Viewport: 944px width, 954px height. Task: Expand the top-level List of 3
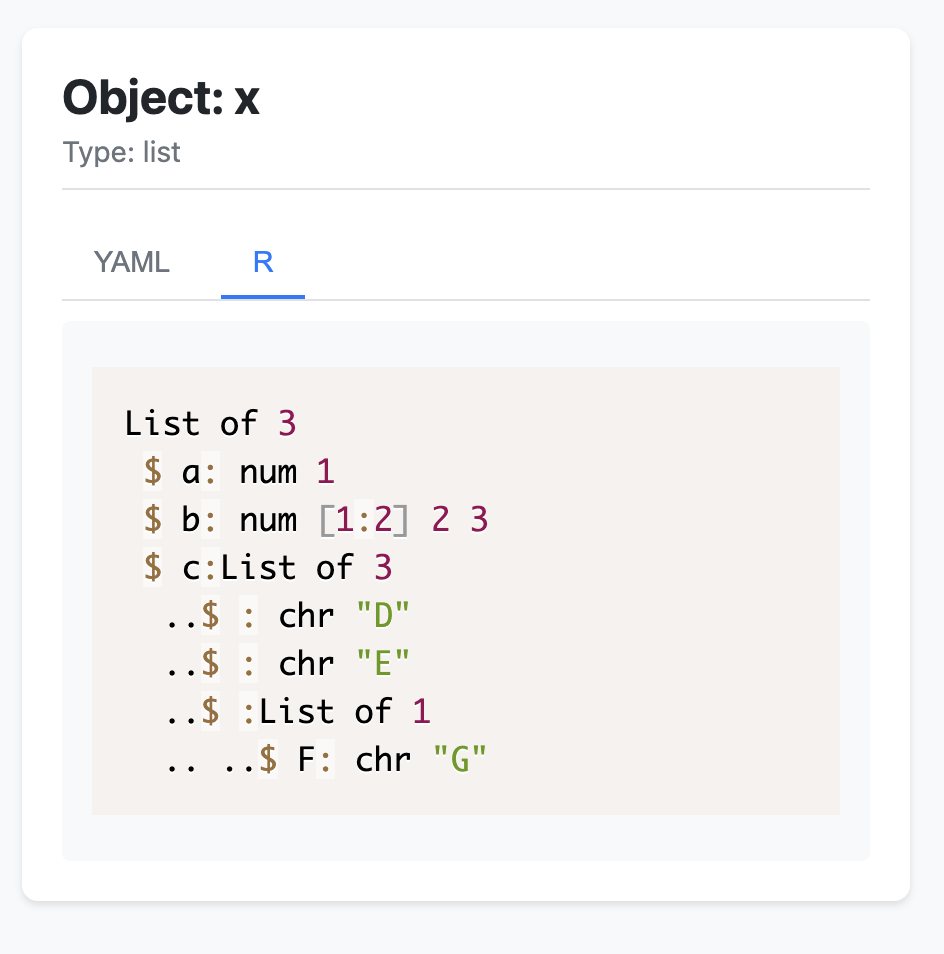coord(209,423)
